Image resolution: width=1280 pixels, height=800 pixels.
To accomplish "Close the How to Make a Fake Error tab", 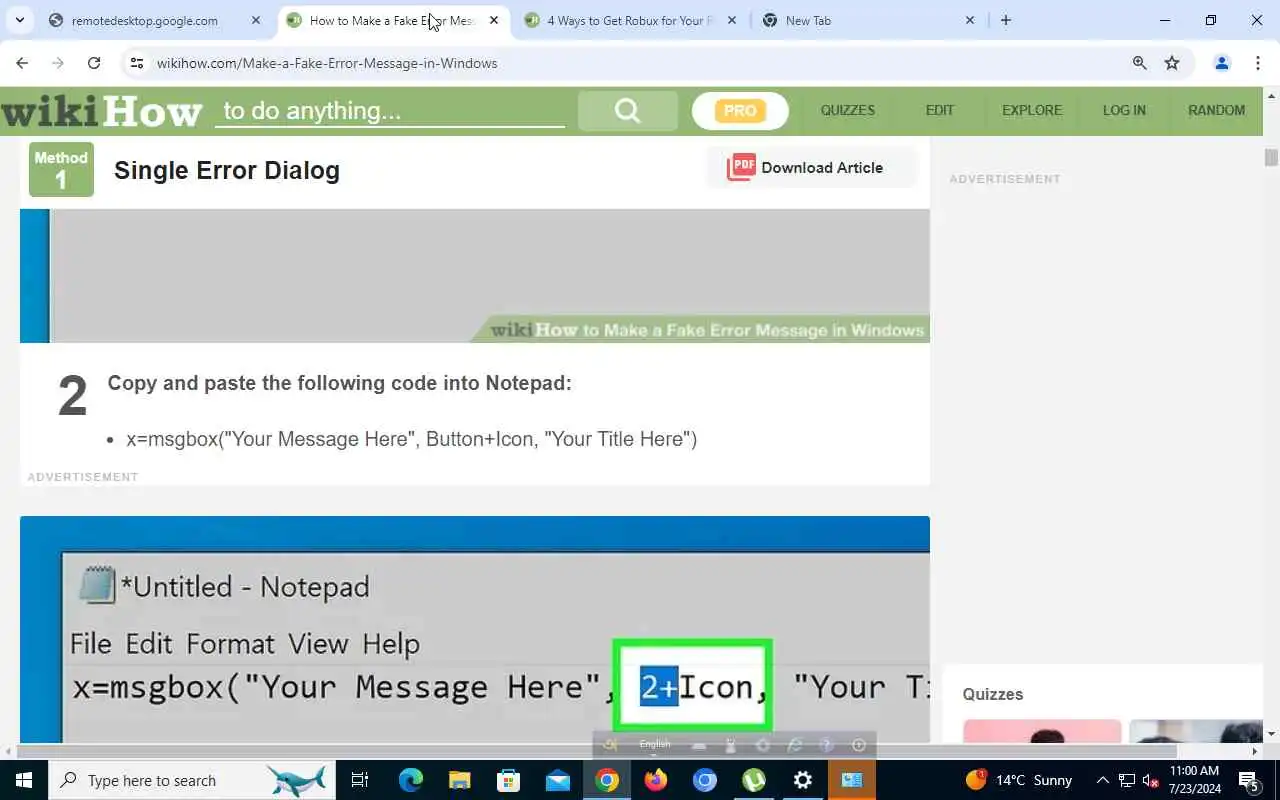I will click(x=494, y=20).
